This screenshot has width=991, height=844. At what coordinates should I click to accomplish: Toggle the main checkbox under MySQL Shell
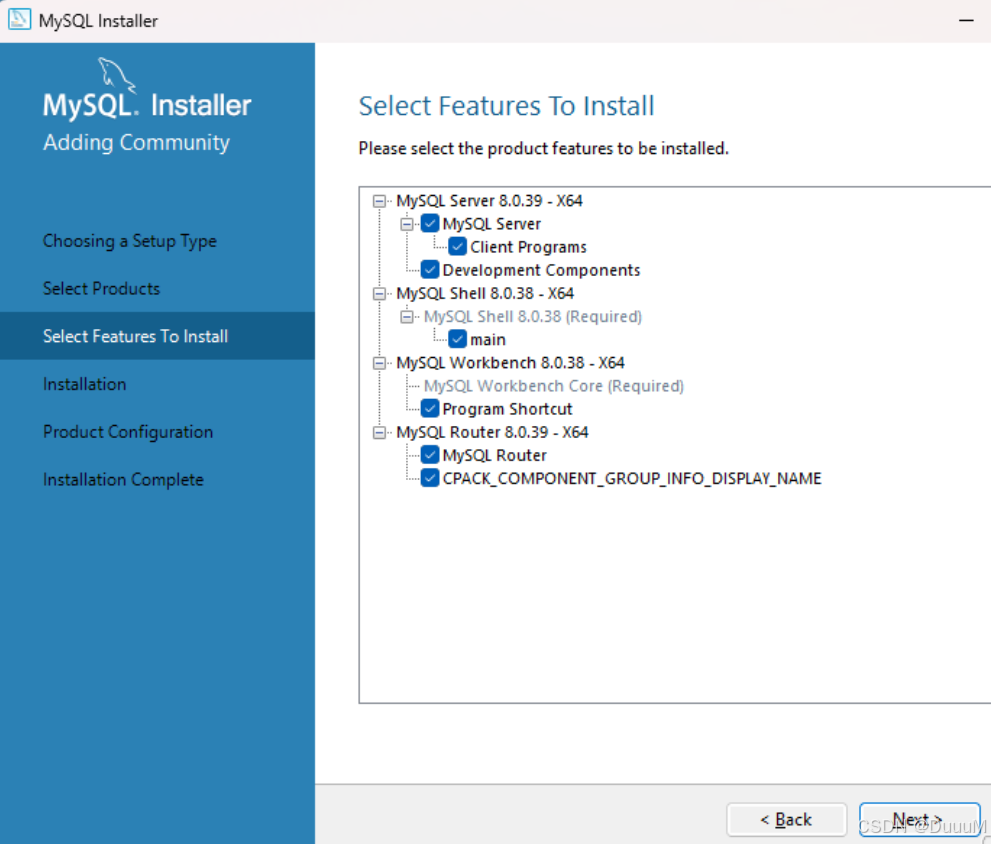(x=457, y=339)
